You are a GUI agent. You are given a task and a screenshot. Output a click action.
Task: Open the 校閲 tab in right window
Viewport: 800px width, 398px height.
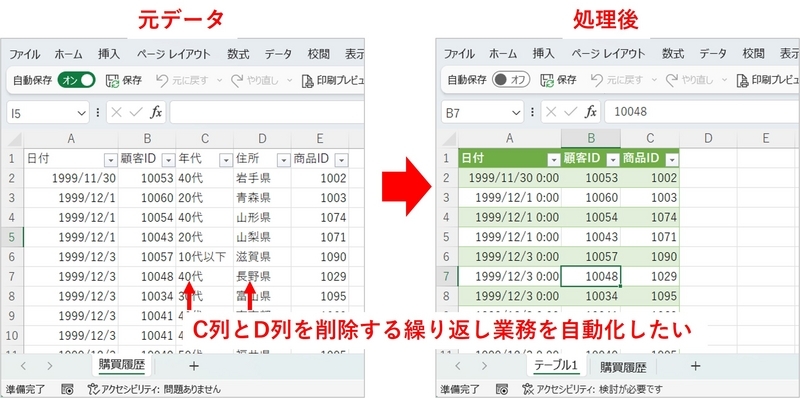click(753, 54)
